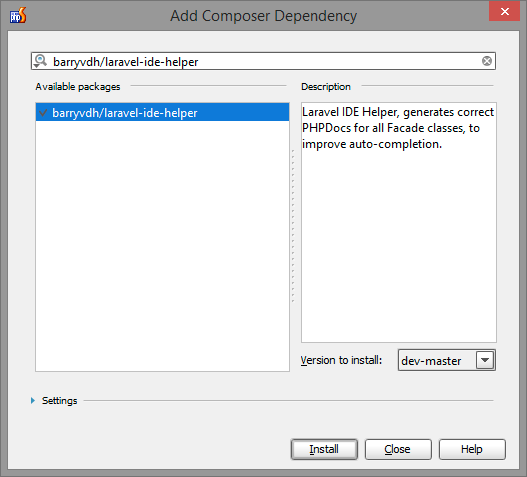Click the Close button

398,449
